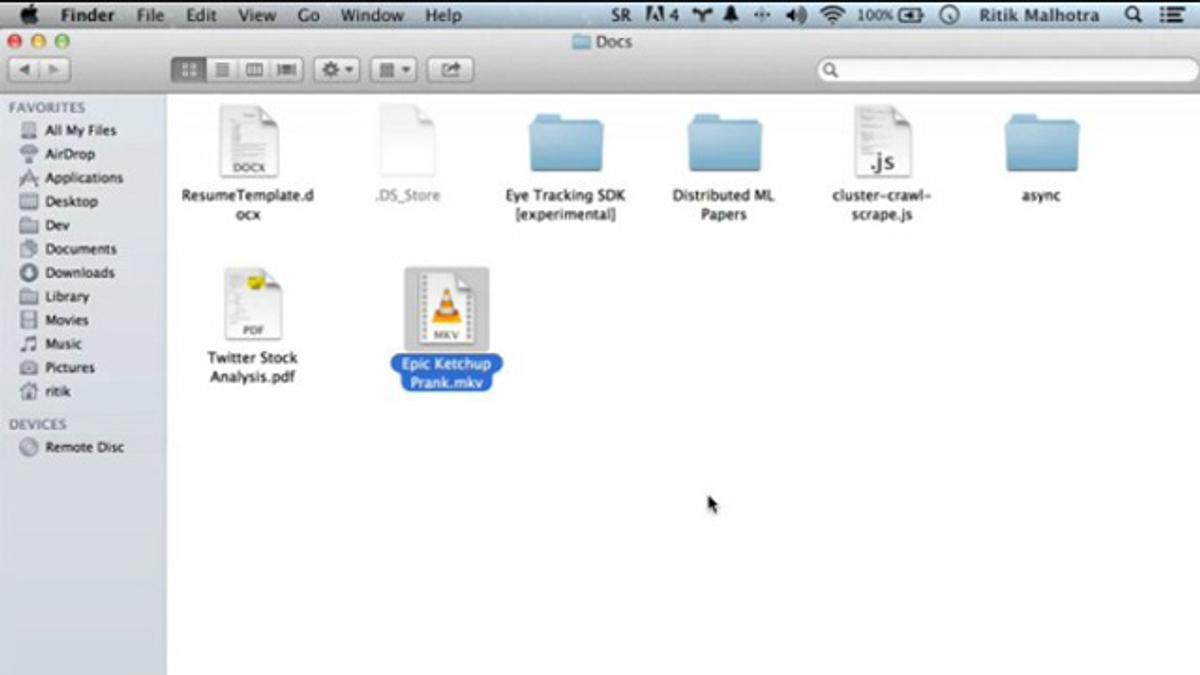Image resolution: width=1200 pixels, height=675 pixels.
Task: Select Applications in sidebar
Action: 83,178
